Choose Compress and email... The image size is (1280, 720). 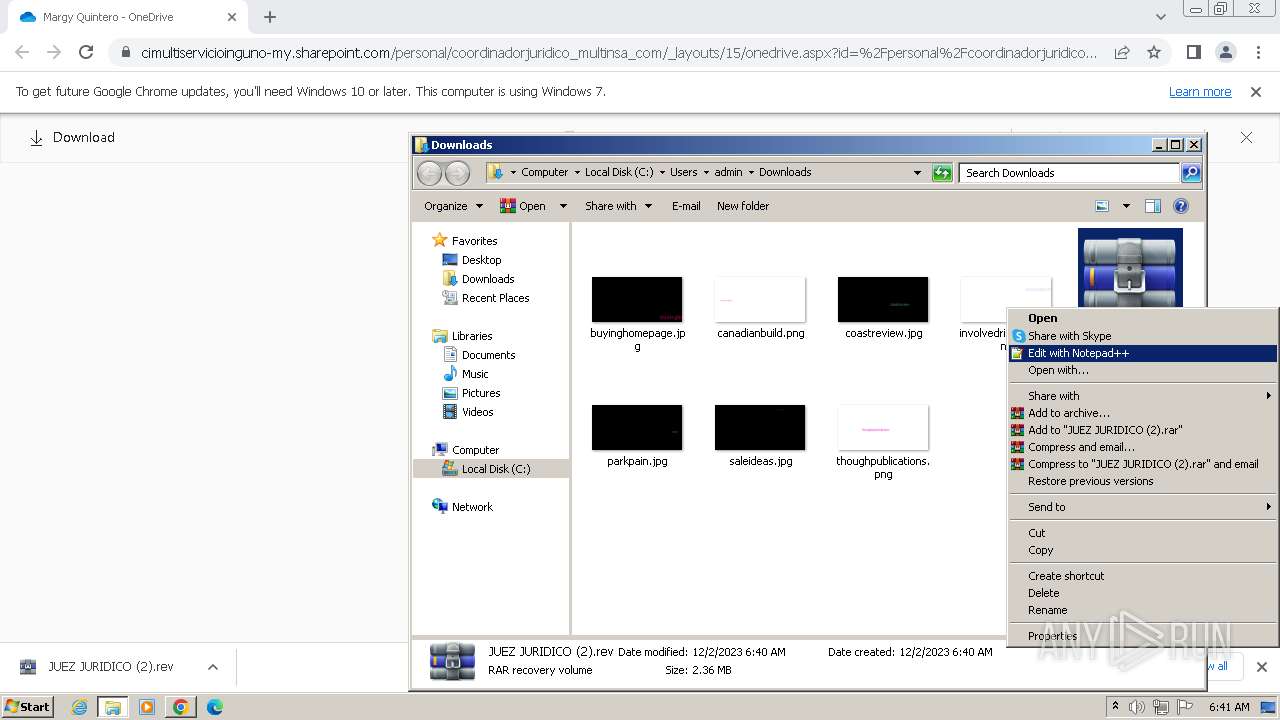point(1143,447)
